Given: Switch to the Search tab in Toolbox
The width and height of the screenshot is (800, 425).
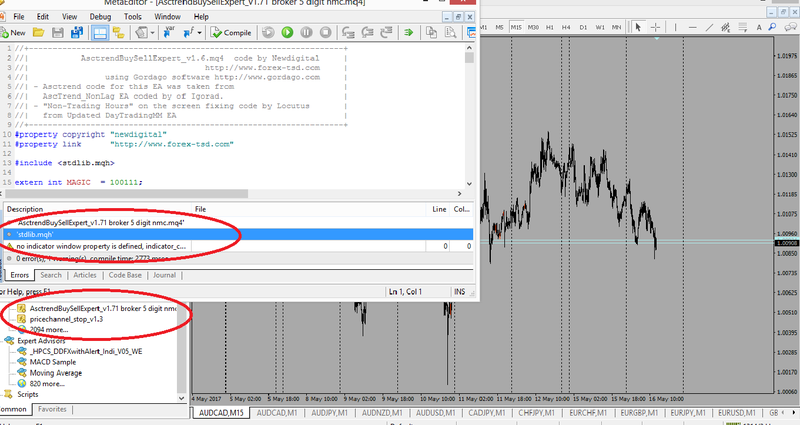Looking at the screenshot, I should pos(51,275).
